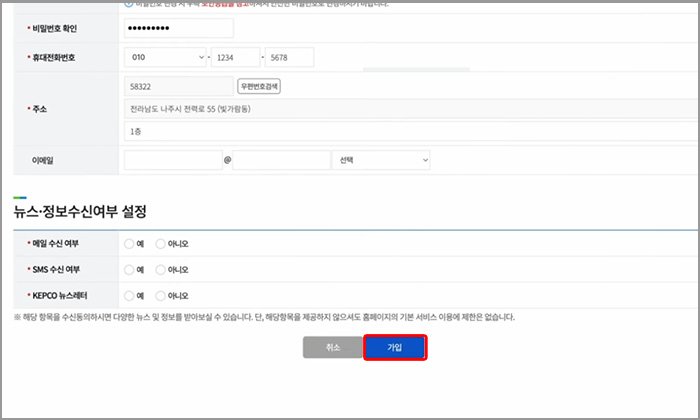Click the 가입 button
700x420 pixels.
[395, 347]
